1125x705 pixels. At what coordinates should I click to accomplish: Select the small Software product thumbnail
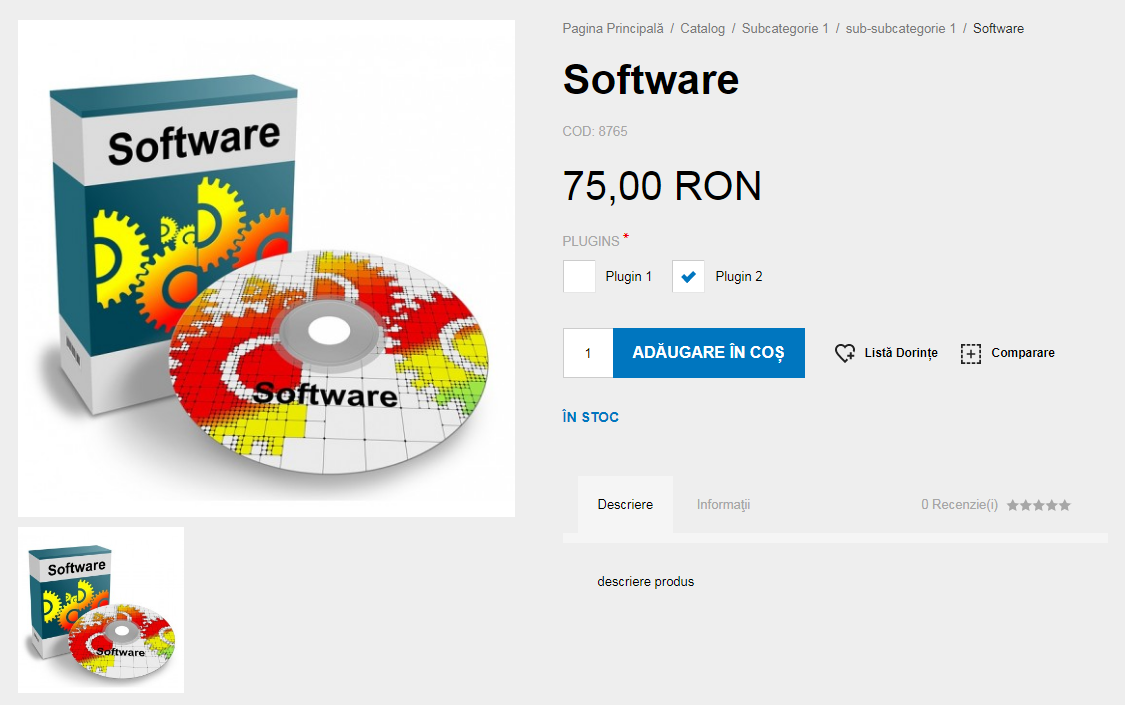point(101,610)
